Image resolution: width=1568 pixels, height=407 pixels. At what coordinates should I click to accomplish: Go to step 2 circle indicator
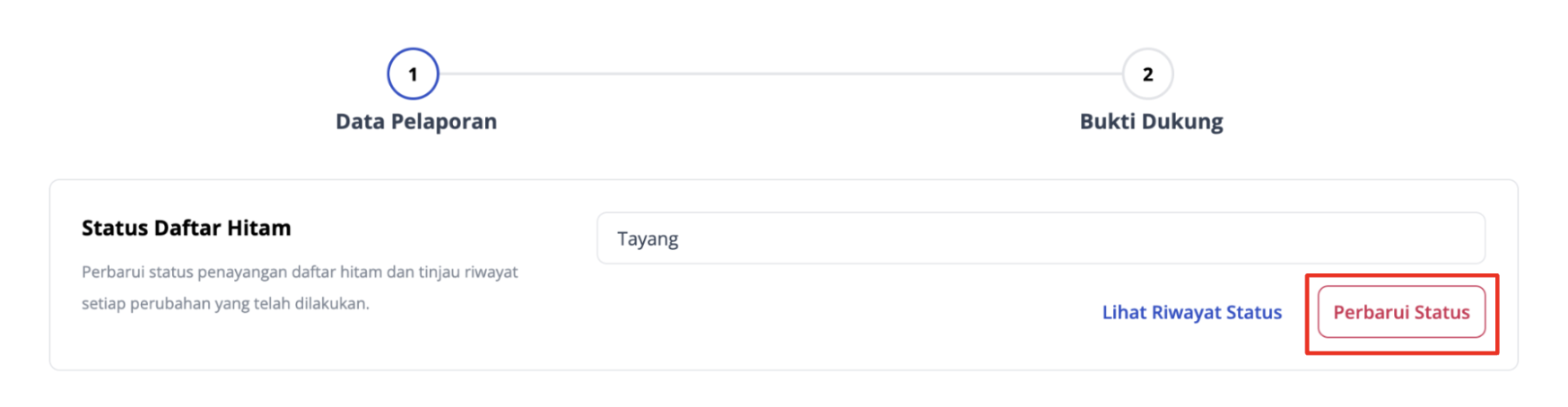(1147, 74)
